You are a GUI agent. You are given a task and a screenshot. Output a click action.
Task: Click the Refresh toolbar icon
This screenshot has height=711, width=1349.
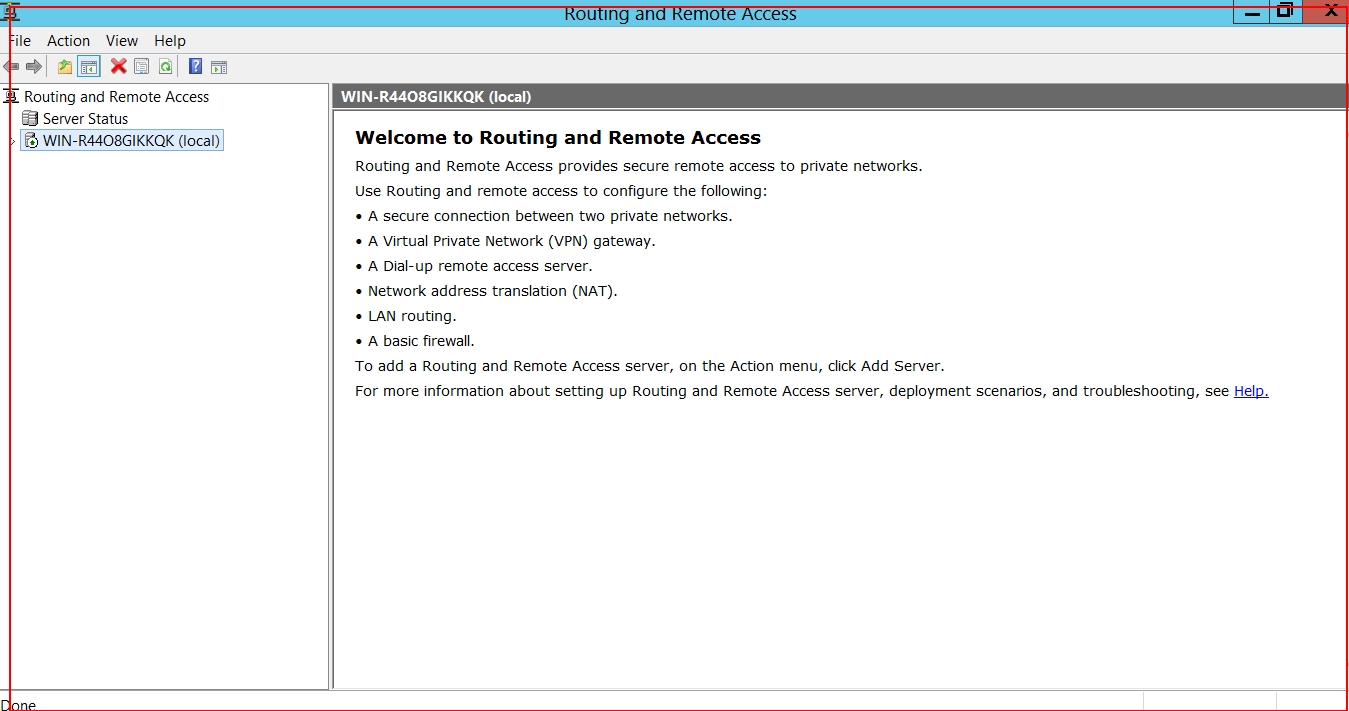pyautogui.click(x=166, y=67)
